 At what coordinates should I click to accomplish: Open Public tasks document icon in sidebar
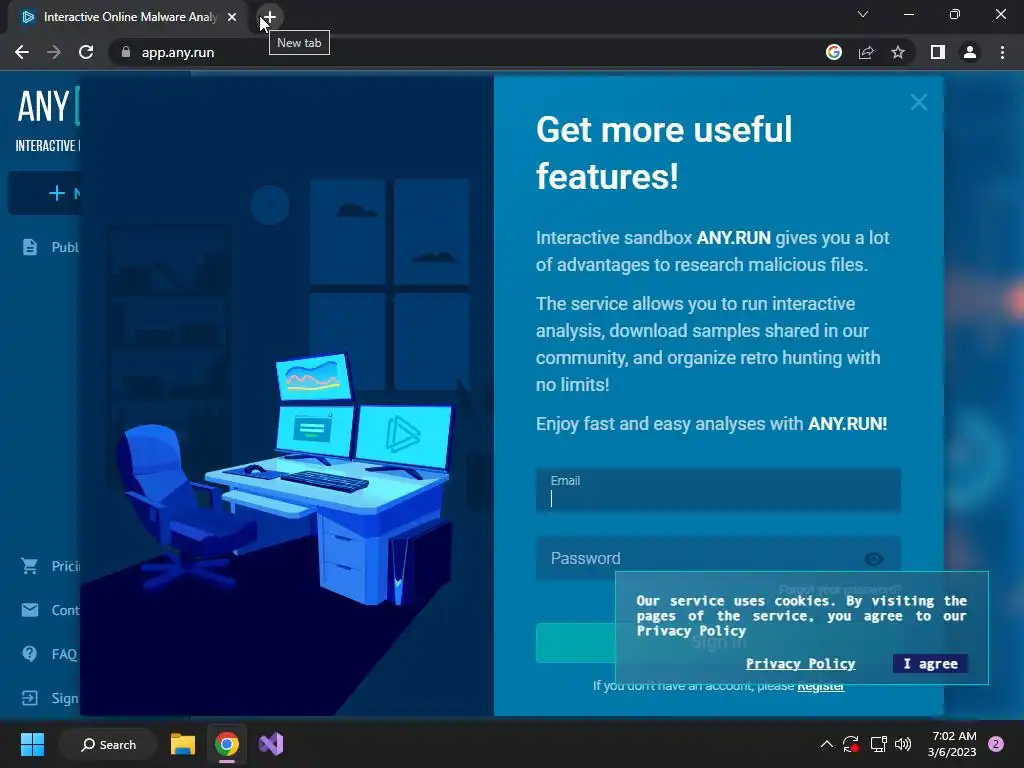29,247
